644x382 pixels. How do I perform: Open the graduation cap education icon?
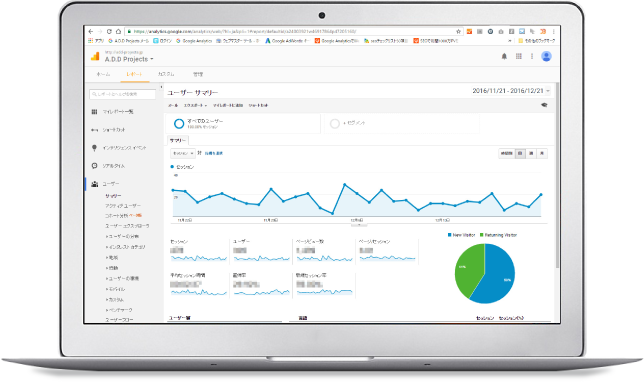click(x=544, y=105)
